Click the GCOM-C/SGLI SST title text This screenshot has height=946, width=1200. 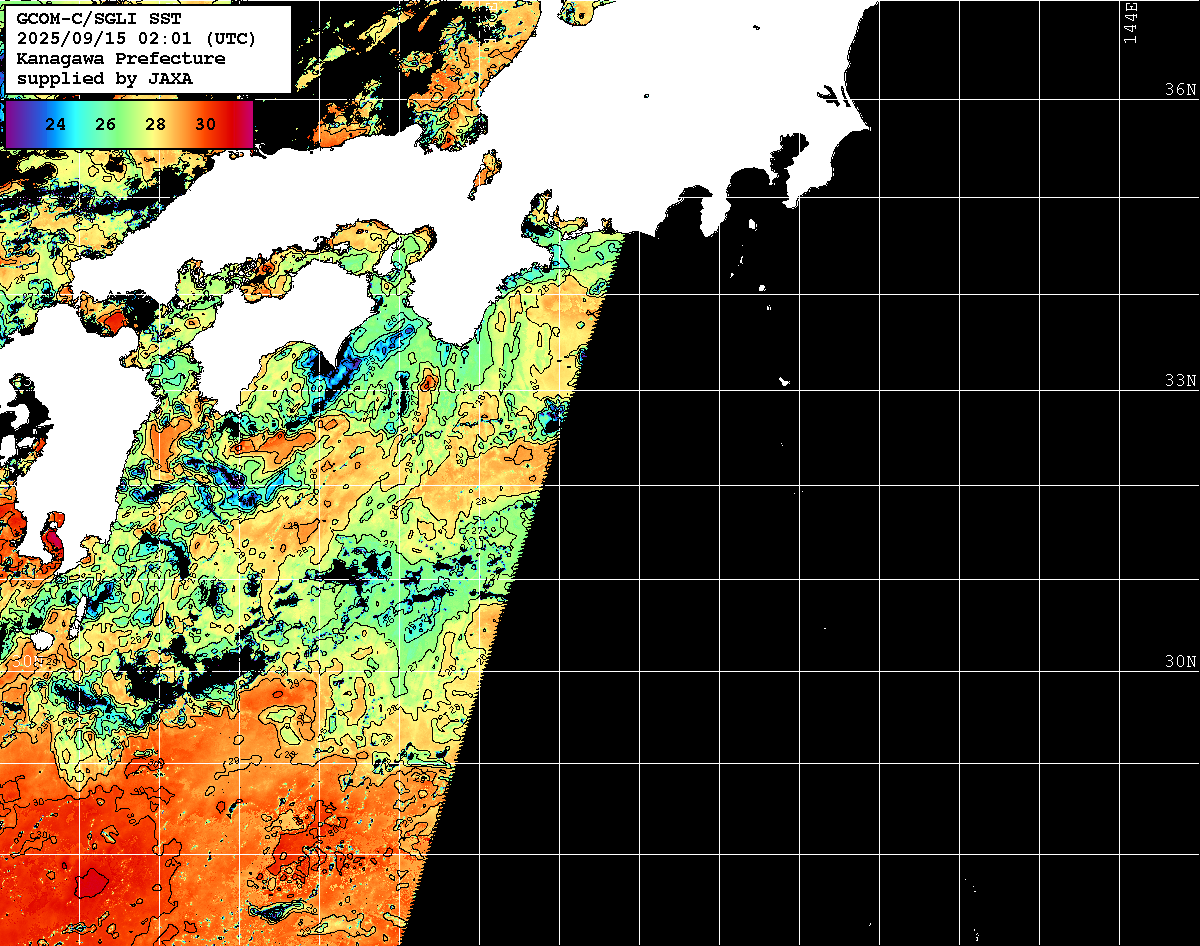tap(98, 20)
